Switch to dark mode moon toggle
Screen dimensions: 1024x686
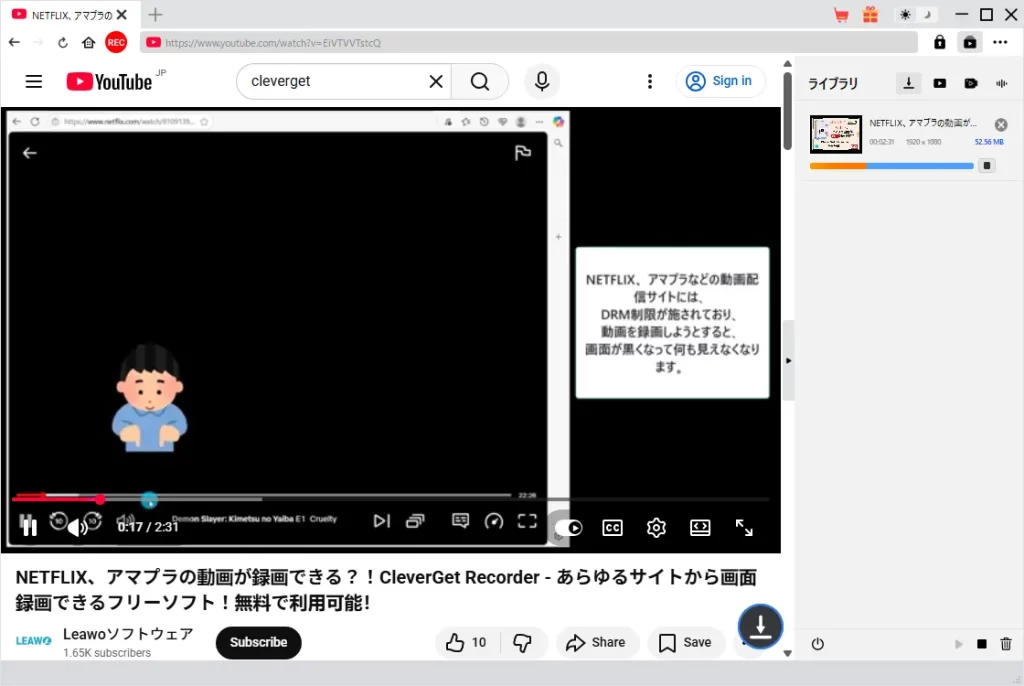pos(927,15)
